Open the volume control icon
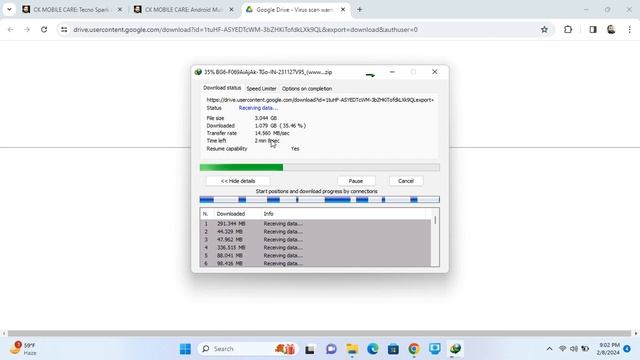The height and width of the screenshot is (360, 640). 574,349
